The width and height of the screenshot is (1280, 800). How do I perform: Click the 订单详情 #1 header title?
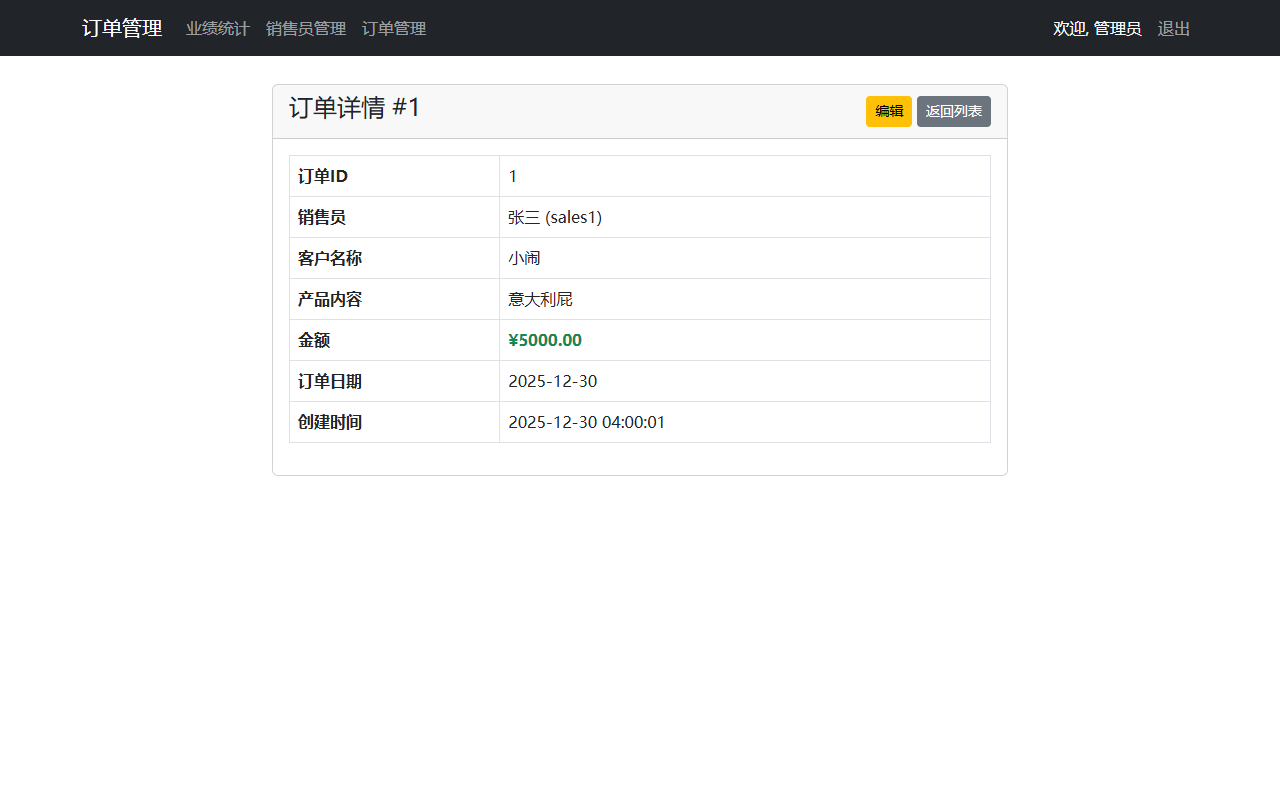pyautogui.click(x=355, y=106)
